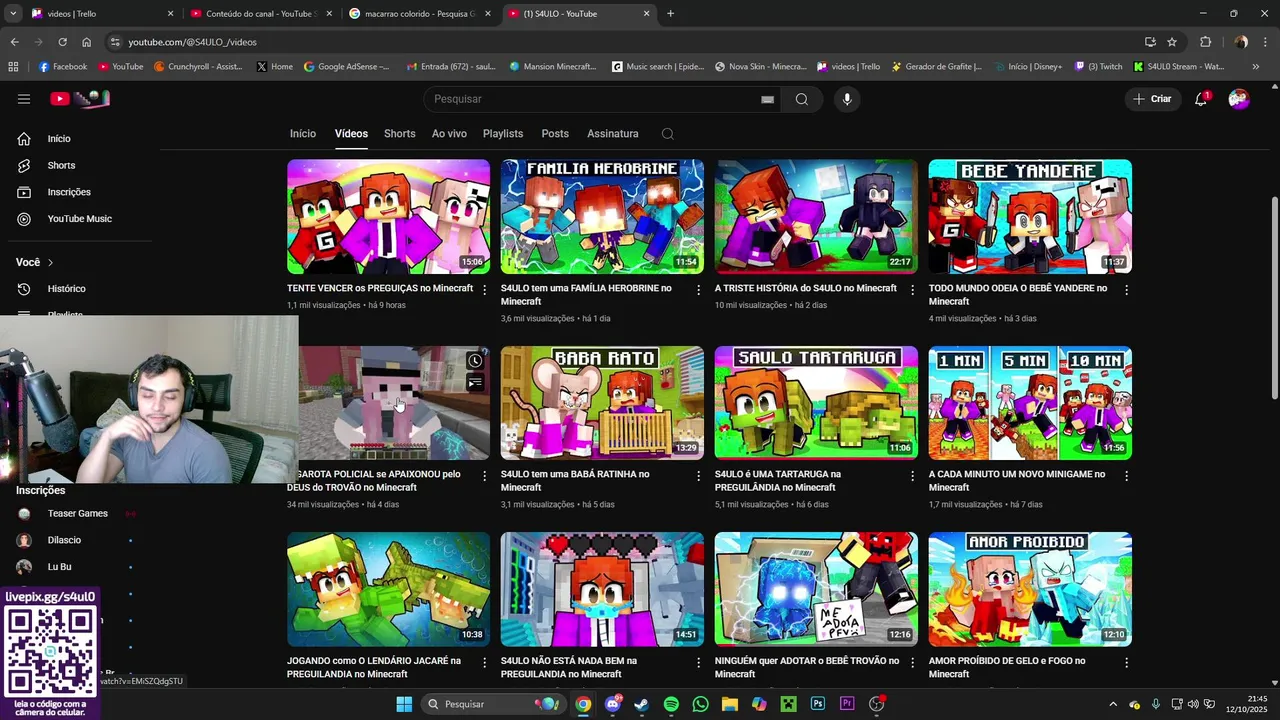
Task: Open options for GAROTA POLICIAL video
Action: point(485,475)
